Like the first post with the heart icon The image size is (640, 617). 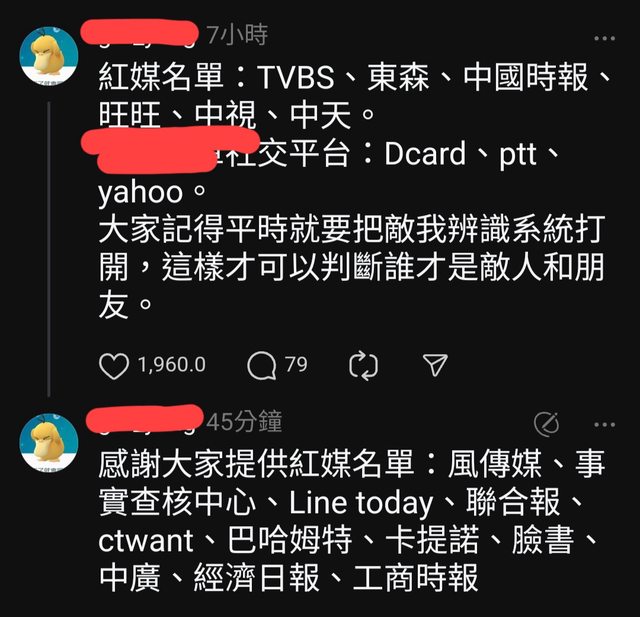114,366
